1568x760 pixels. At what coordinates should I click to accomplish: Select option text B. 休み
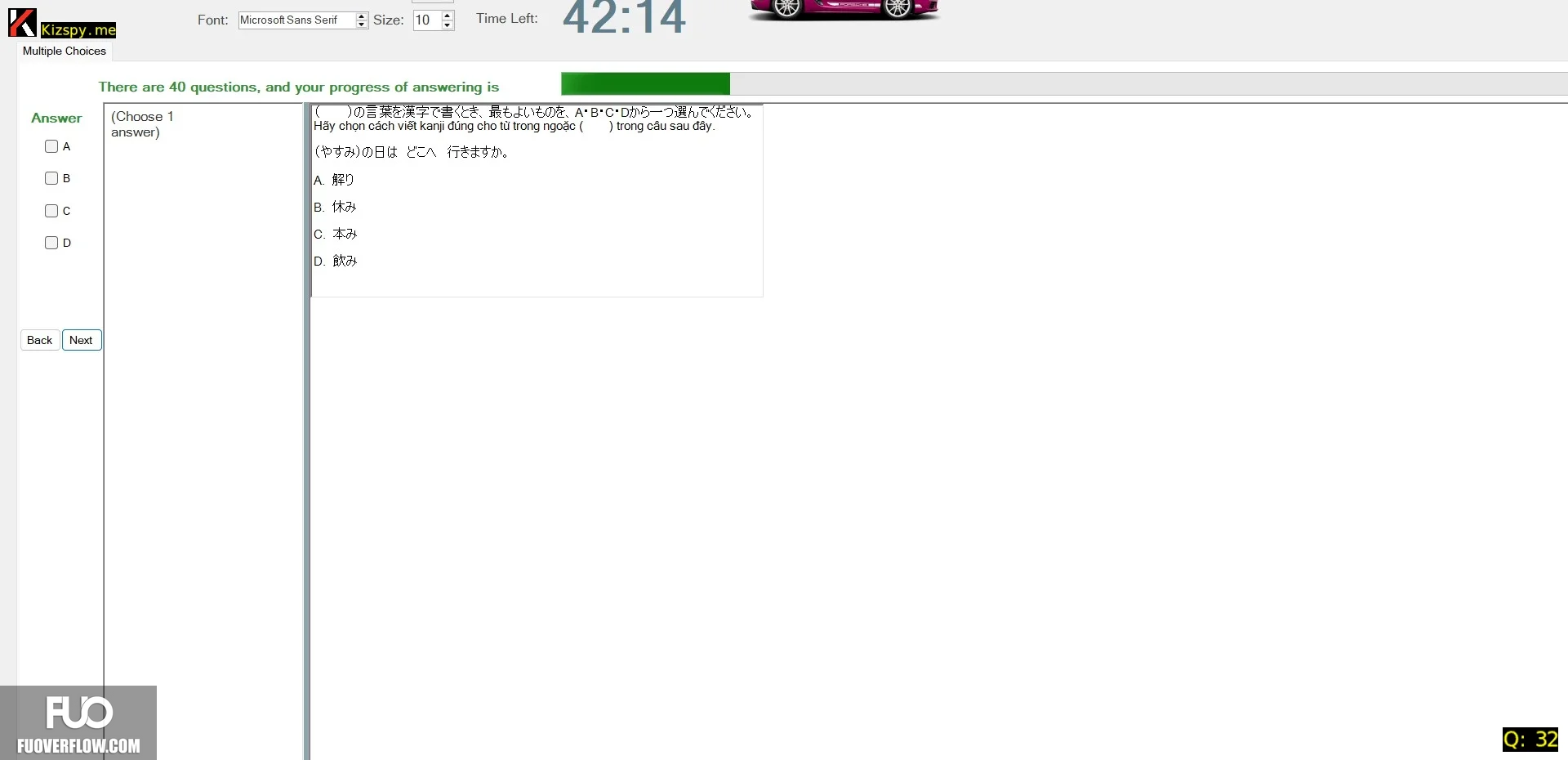(335, 207)
